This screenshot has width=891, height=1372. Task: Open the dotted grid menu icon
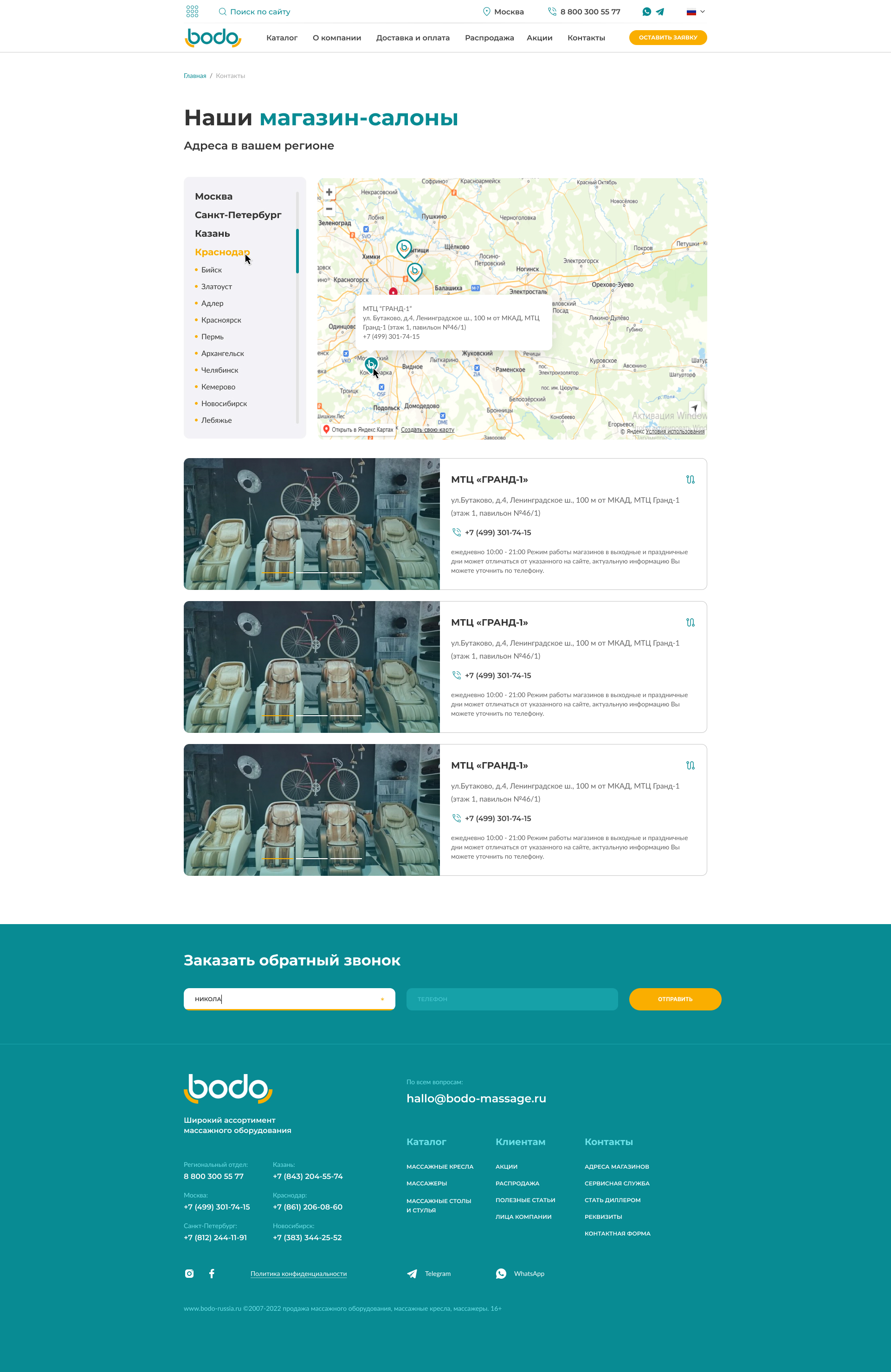[193, 12]
